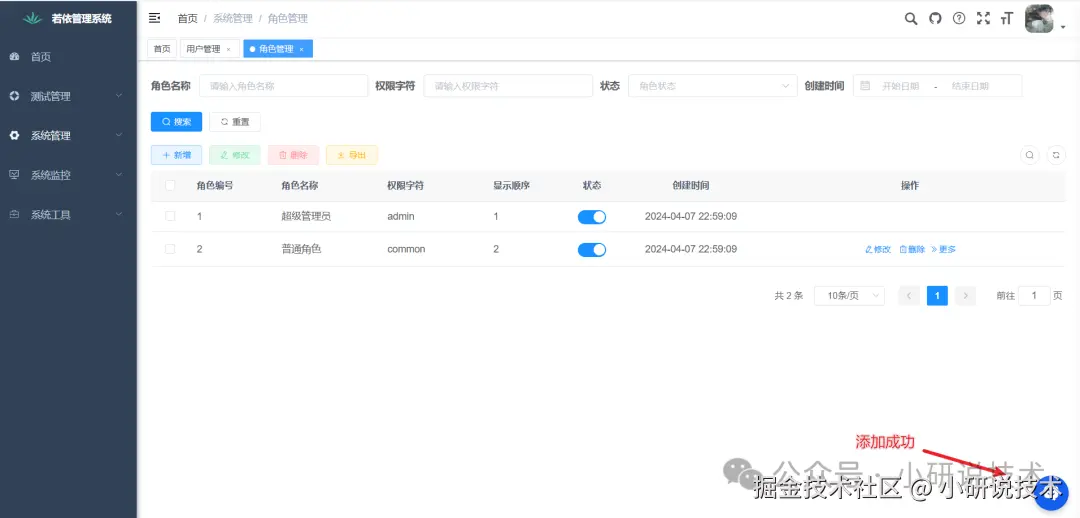Screen dimensions: 1080x518
Task: Click the 首页 dashboard icon in sidebar
Action: [x=14, y=56]
